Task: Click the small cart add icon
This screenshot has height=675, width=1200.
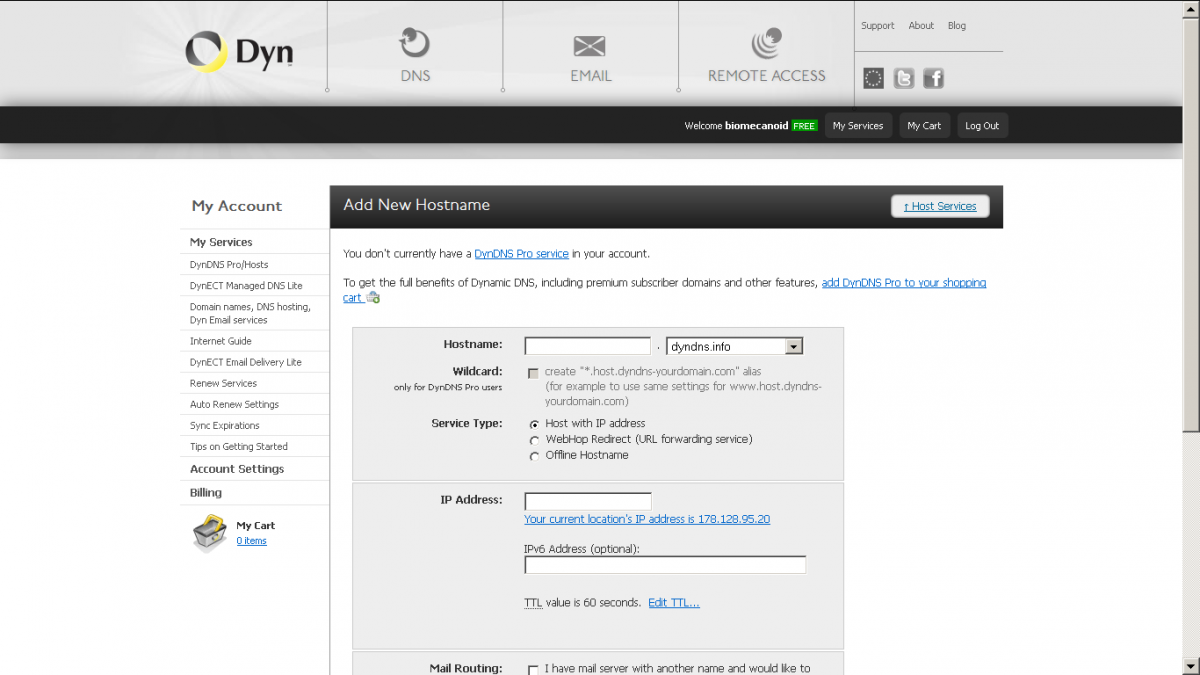Action: pos(373,298)
